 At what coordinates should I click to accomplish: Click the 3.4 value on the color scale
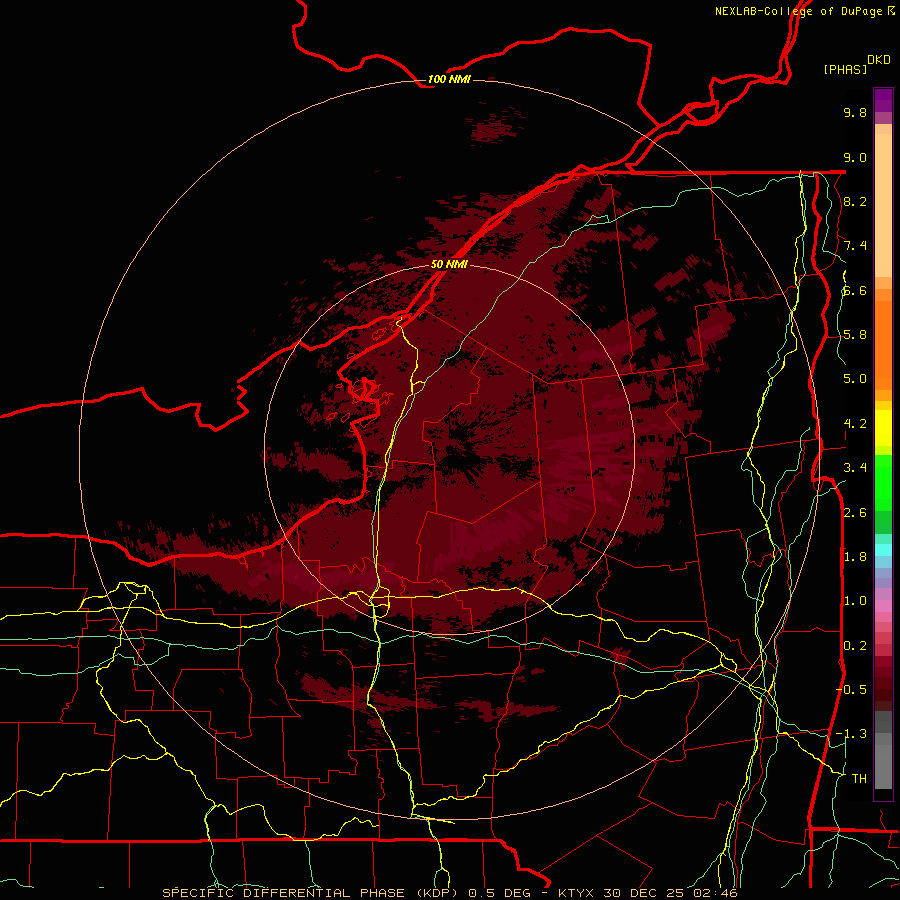pos(855,468)
